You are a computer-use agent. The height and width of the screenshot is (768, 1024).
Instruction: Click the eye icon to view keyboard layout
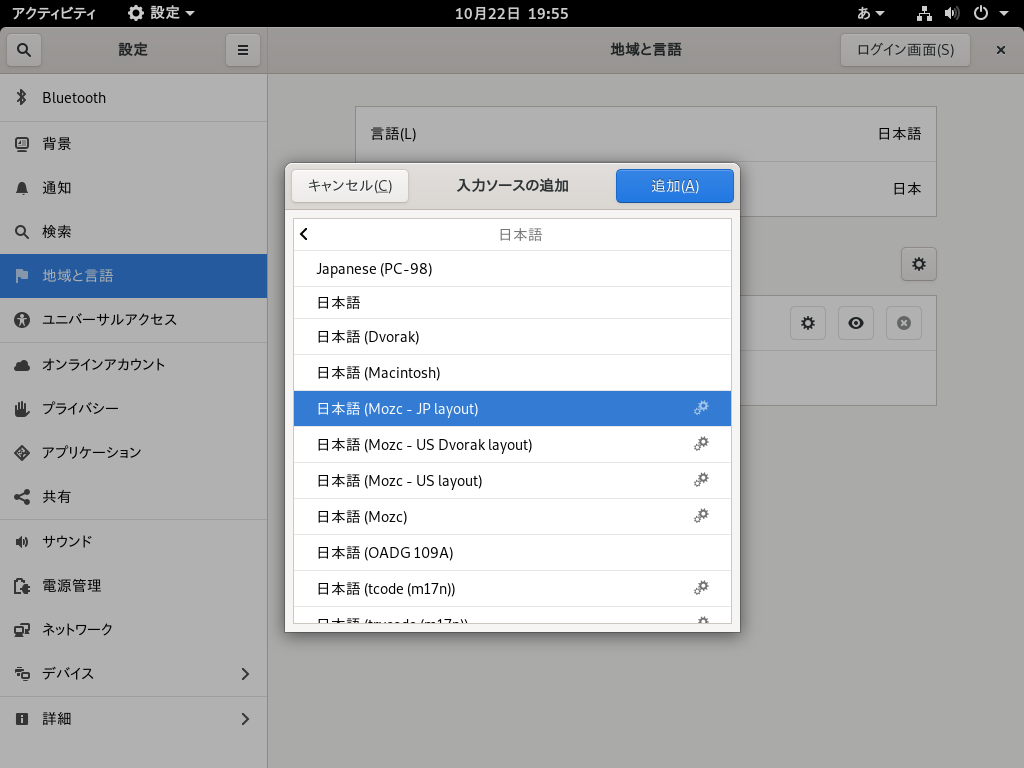855,323
